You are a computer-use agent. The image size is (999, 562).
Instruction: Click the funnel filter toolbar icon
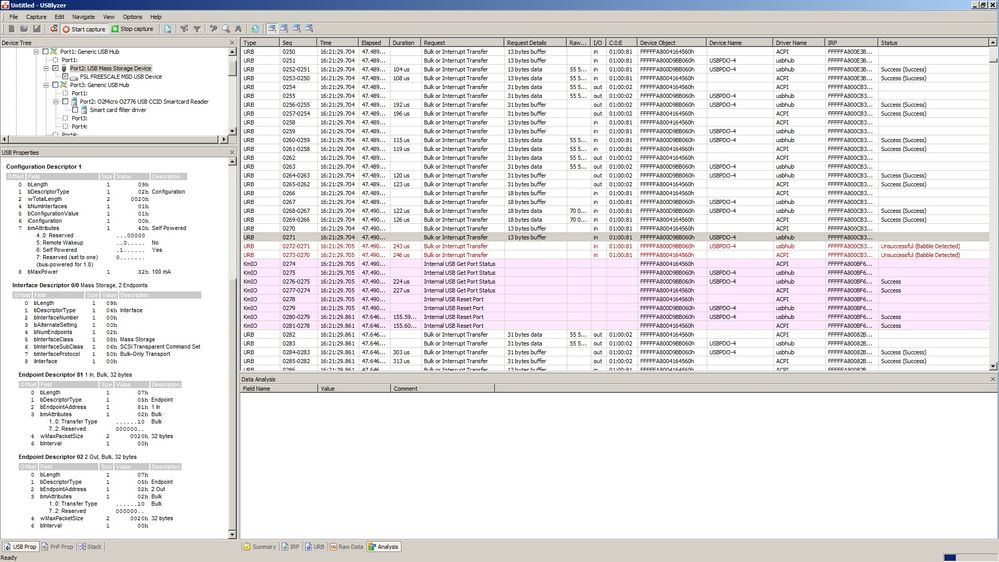[x=197, y=29]
